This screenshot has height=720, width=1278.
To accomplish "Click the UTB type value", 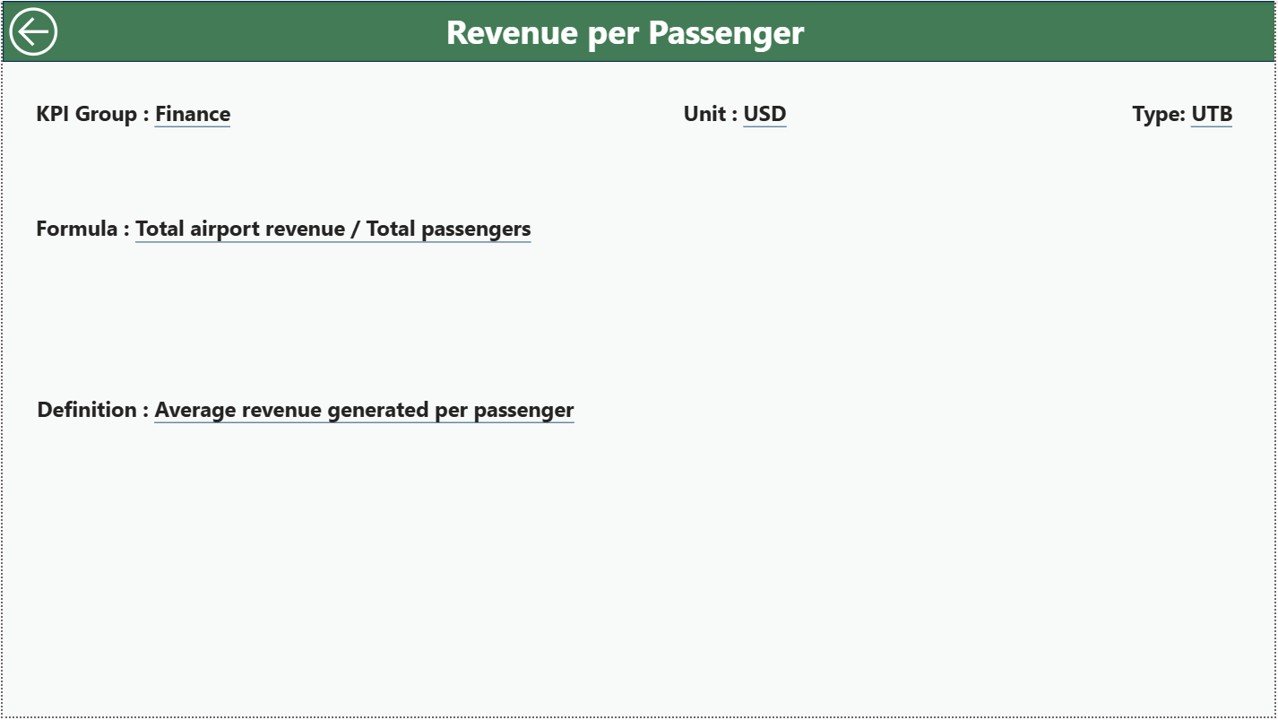I will coord(1211,114).
